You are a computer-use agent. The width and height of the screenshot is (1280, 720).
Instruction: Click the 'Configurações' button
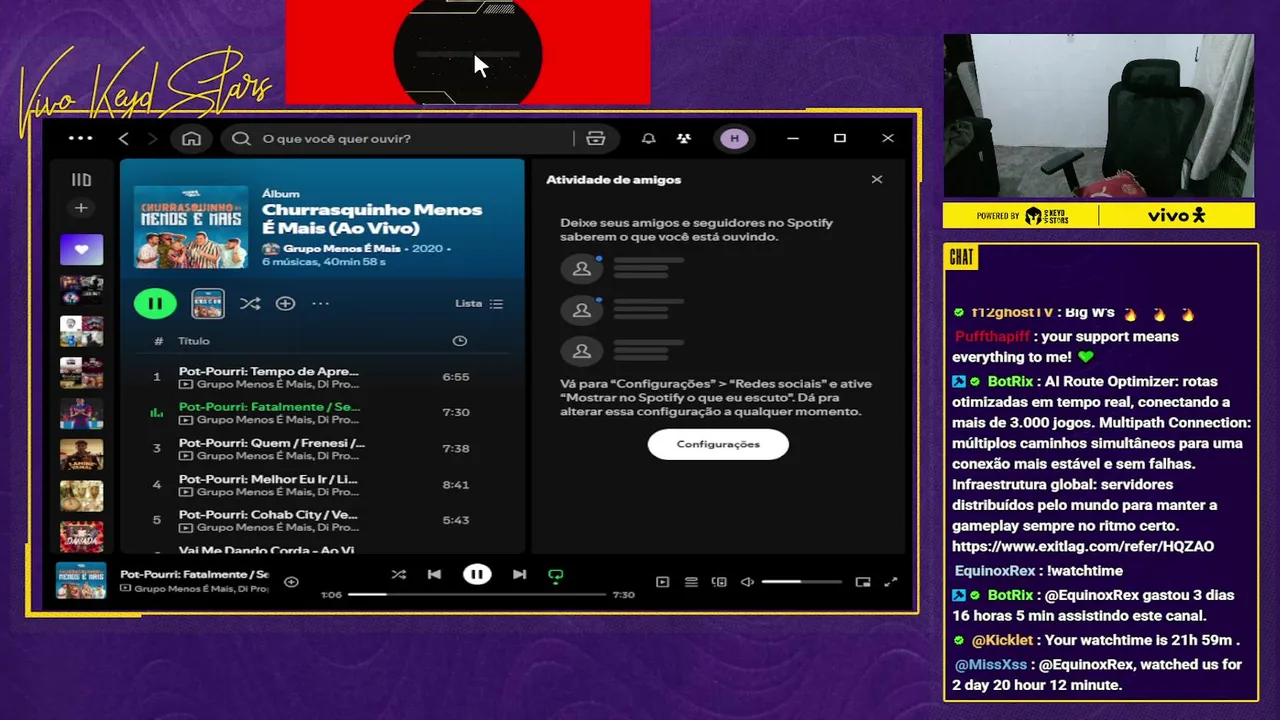coord(718,444)
